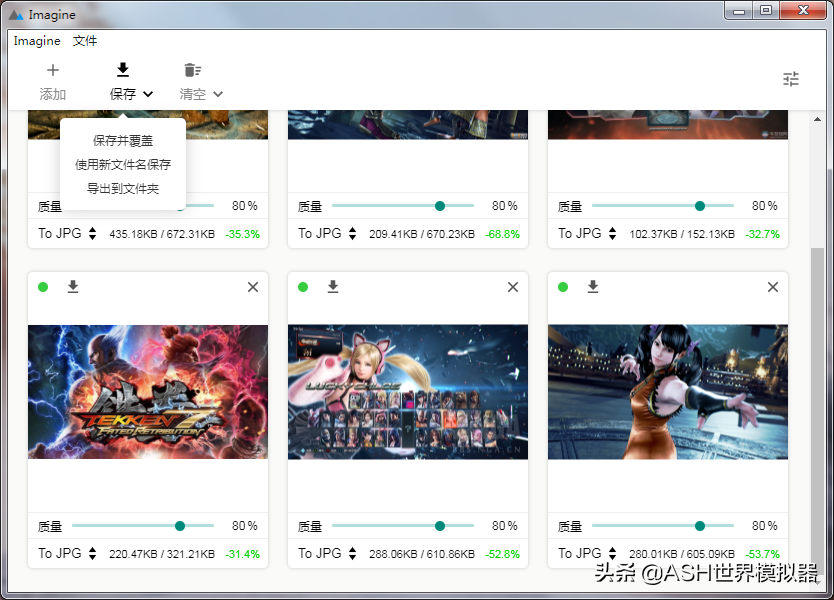Adjust quality slider on 280.01KB card
The image size is (834, 600).
(663, 526)
